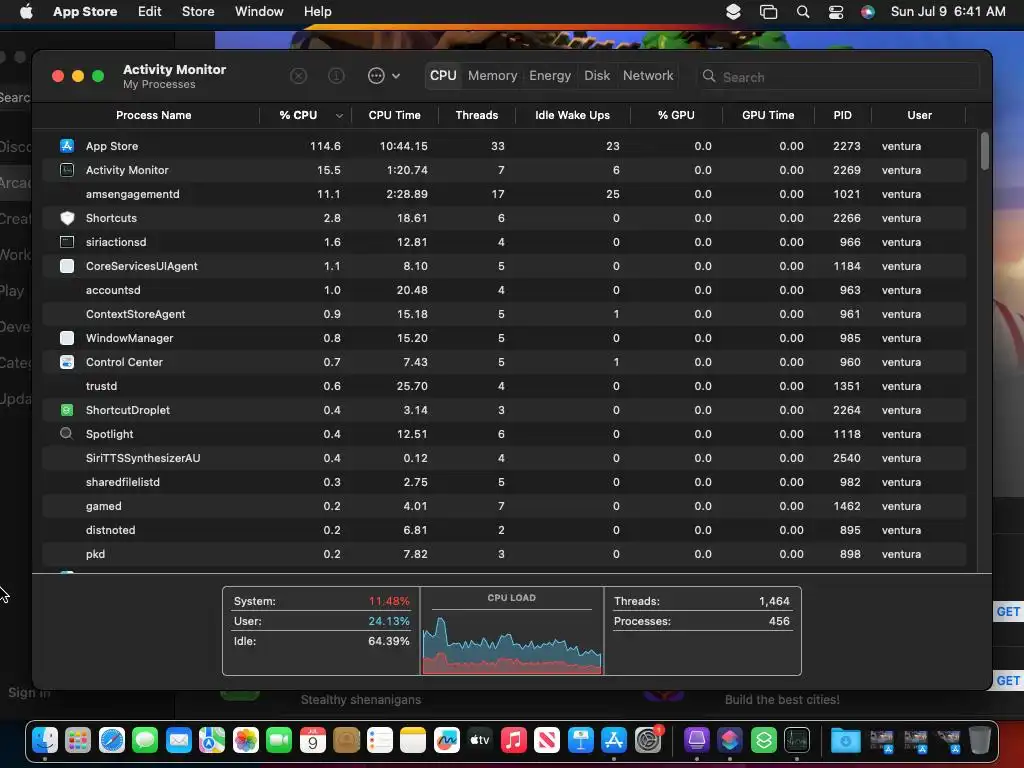
Task: Click the stop process (X) toolbar icon
Action: (298, 76)
